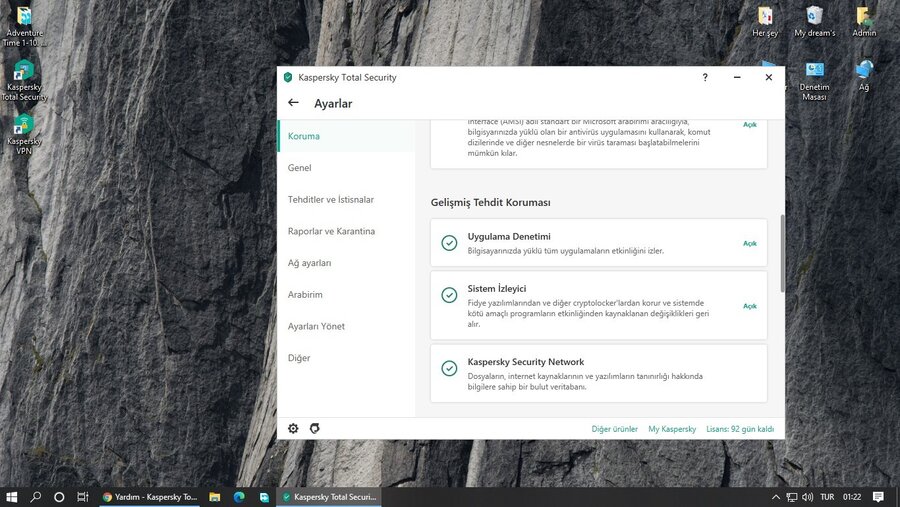Toggle Uygulama Denetimi Açık switch
The image size is (900, 507).
click(x=749, y=243)
